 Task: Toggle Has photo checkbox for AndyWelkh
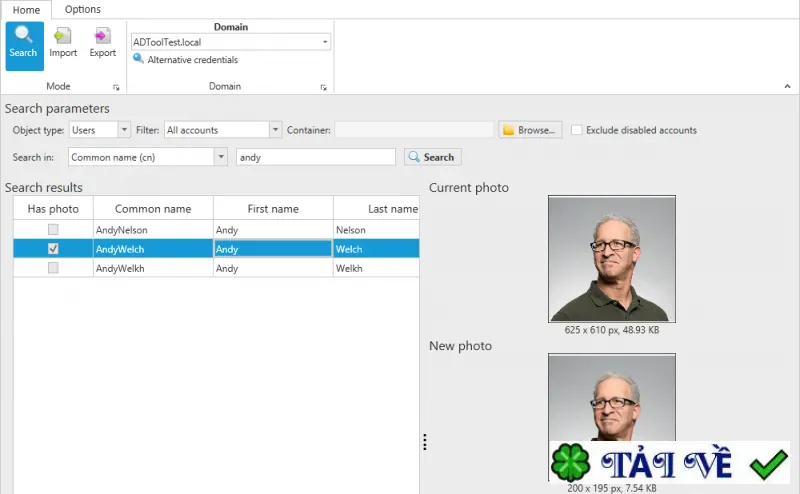tap(53, 268)
